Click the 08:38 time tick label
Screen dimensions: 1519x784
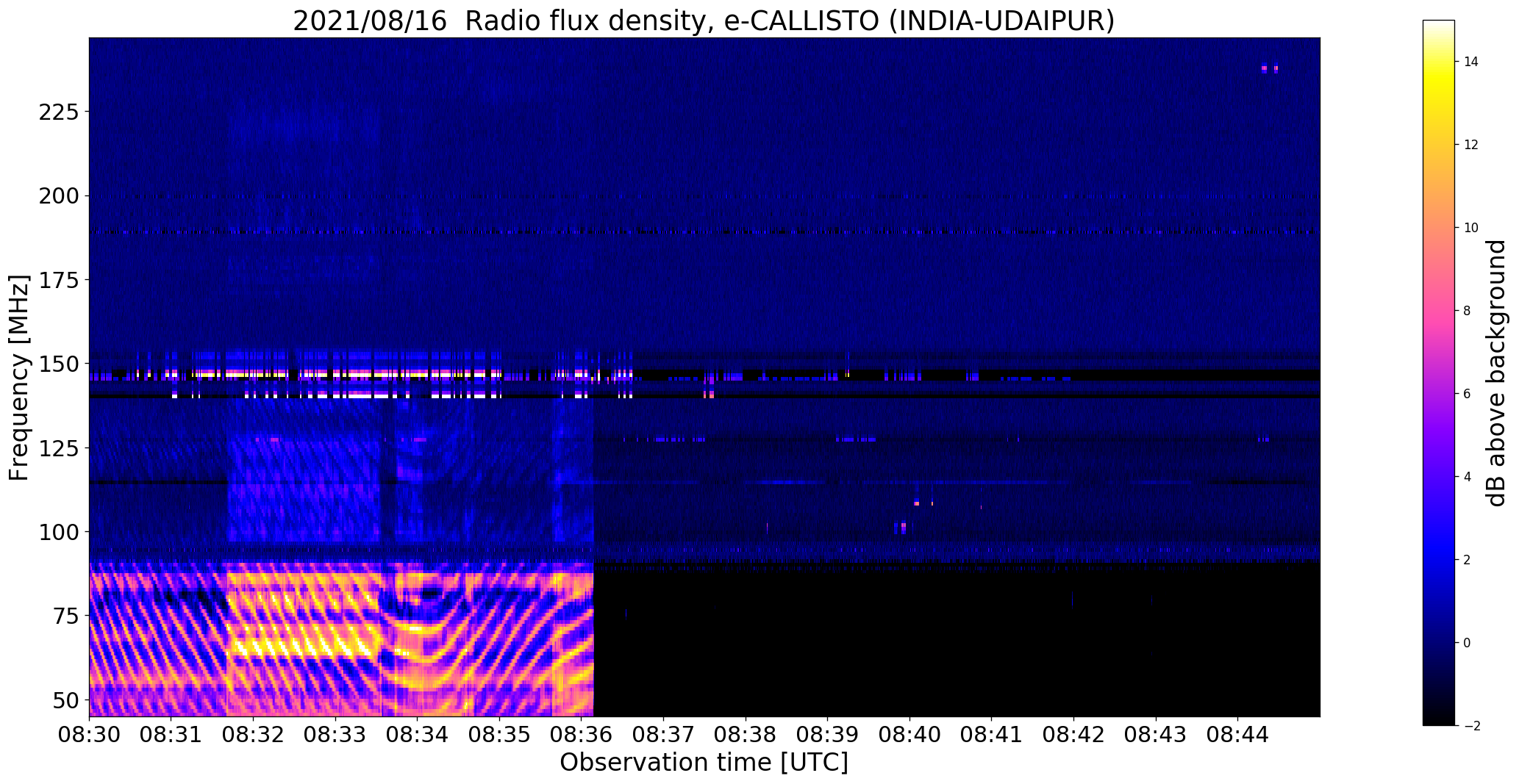tap(746, 735)
